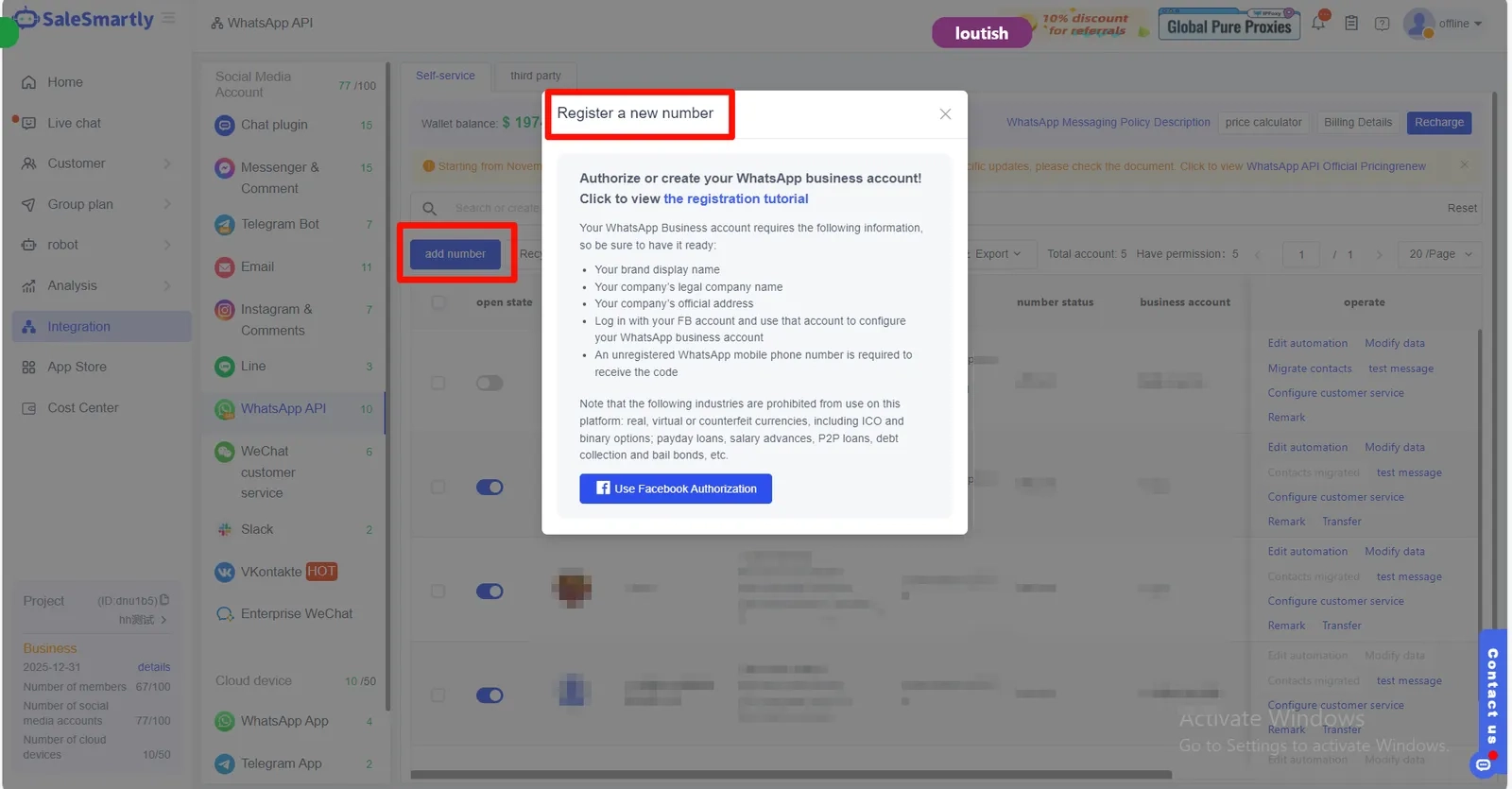Open the Telegram Bot channel icon
Viewport: 1512px width, 789px height.
click(224, 225)
